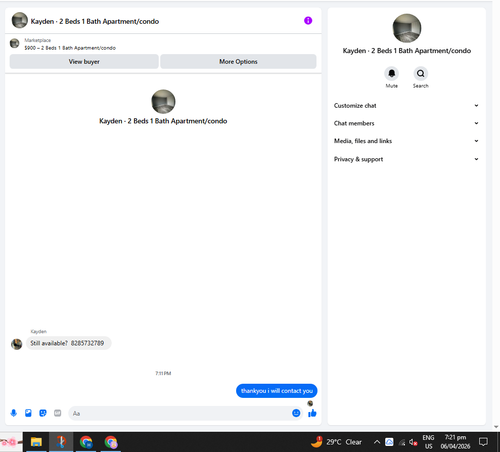Click the 7:11 PM timestamp

click(x=163, y=373)
